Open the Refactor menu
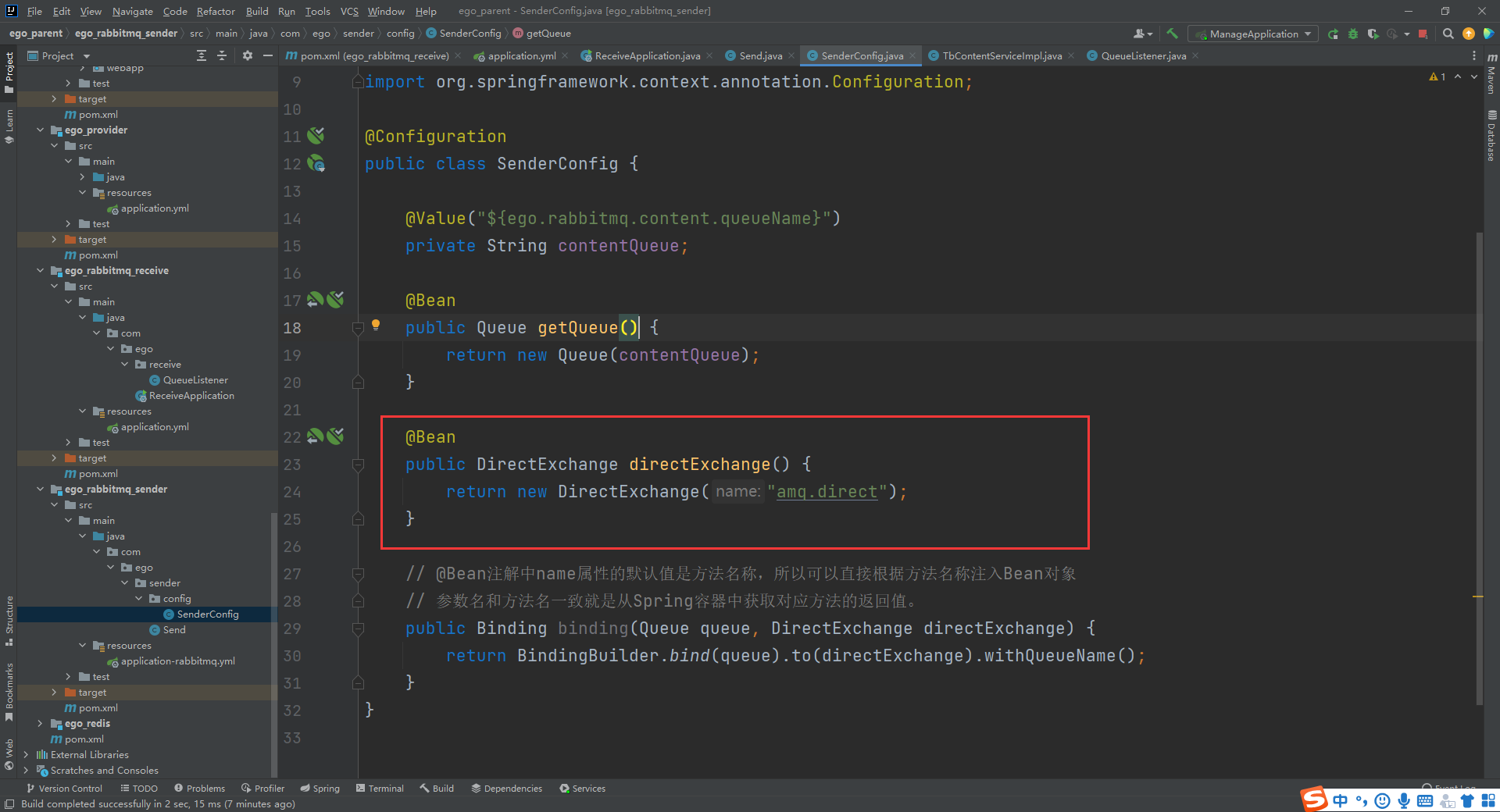Viewport: 1500px width, 812px height. point(216,11)
